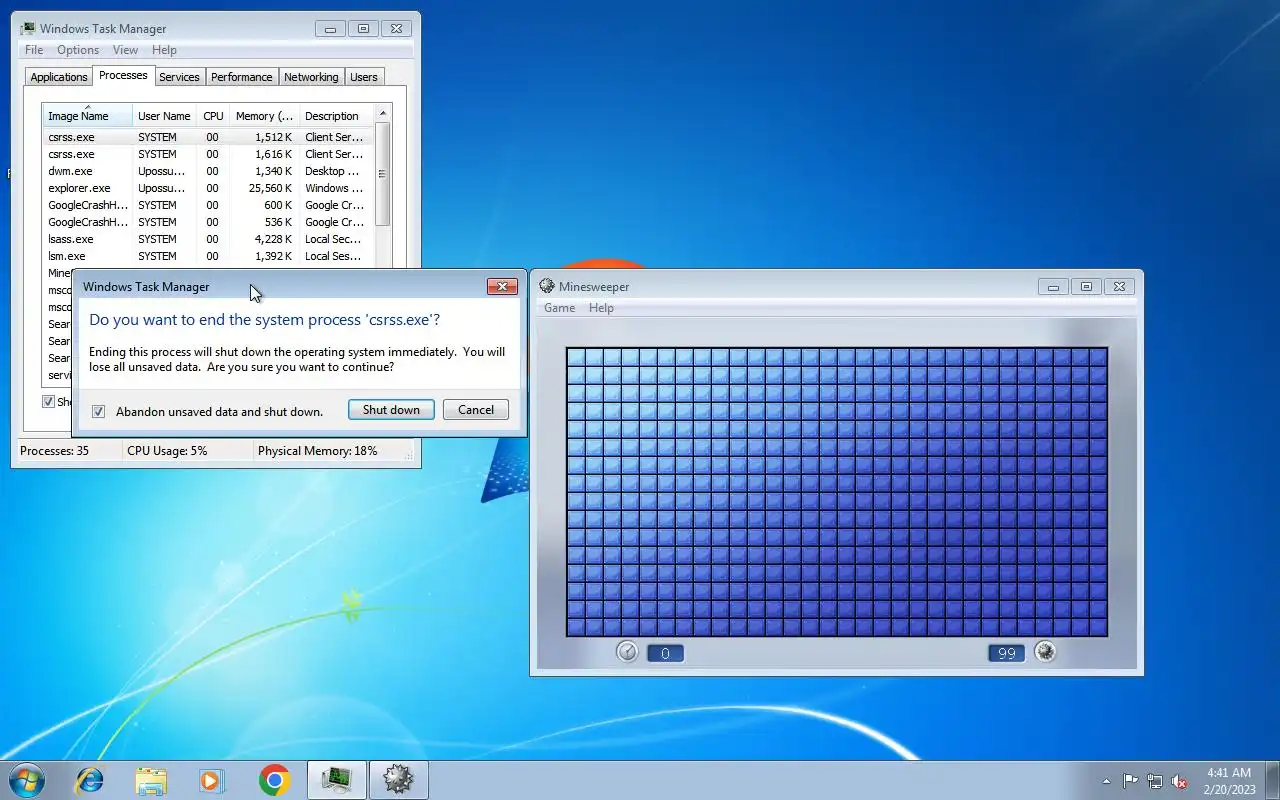Reveal the bottom-right Minesweeper tile
Viewport: 1280px width, 800px height.
(1098, 626)
